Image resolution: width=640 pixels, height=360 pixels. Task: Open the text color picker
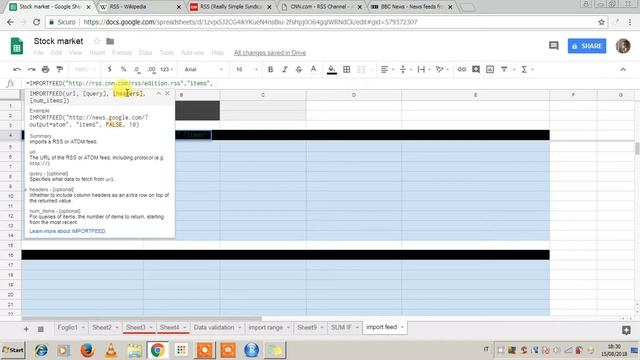pos(313,69)
